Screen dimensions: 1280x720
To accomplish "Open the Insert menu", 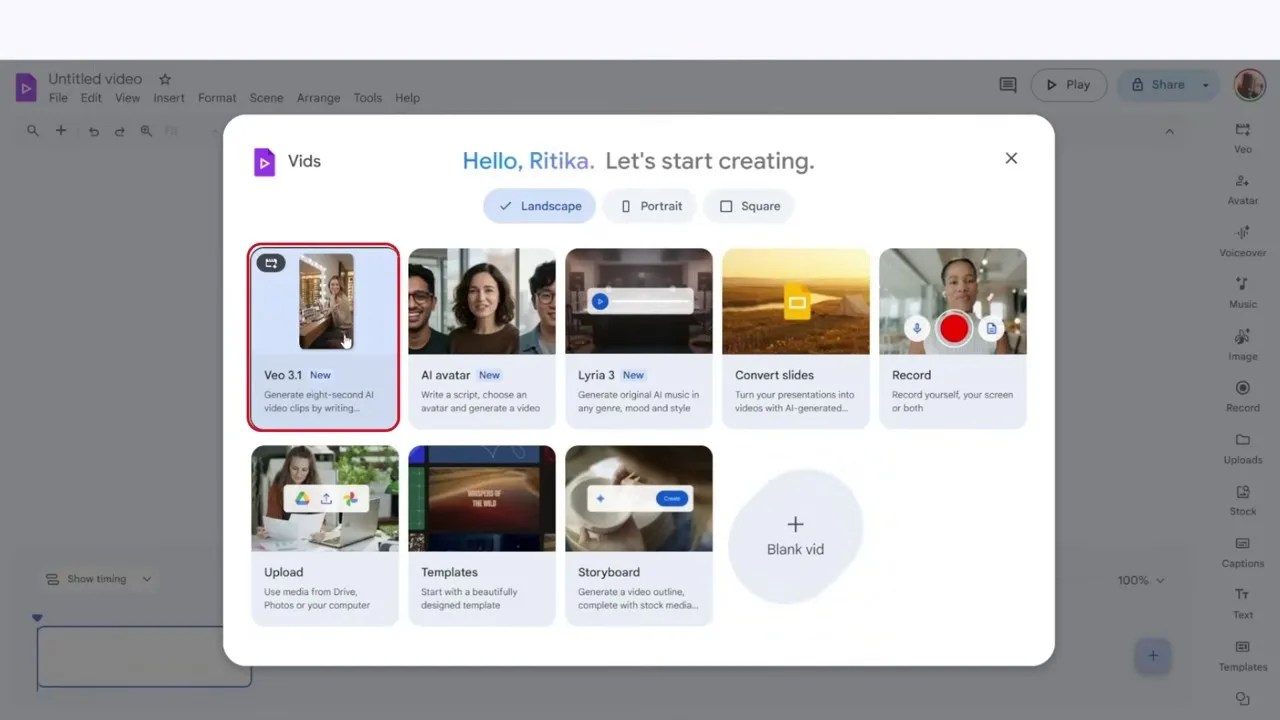I will (x=169, y=98).
